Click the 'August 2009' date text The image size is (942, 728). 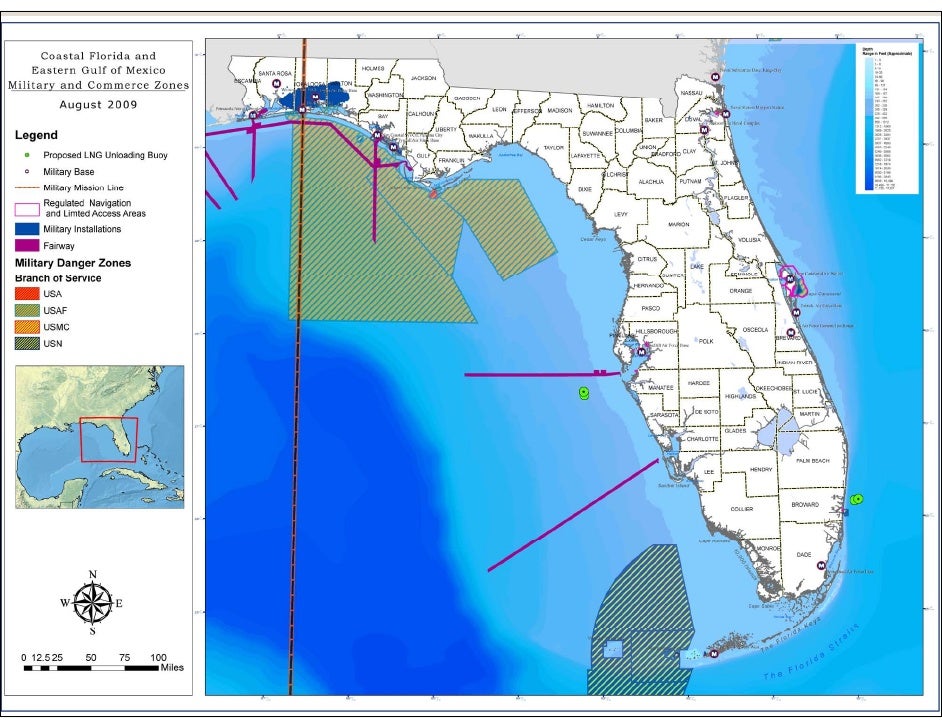[x=99, y=105]
